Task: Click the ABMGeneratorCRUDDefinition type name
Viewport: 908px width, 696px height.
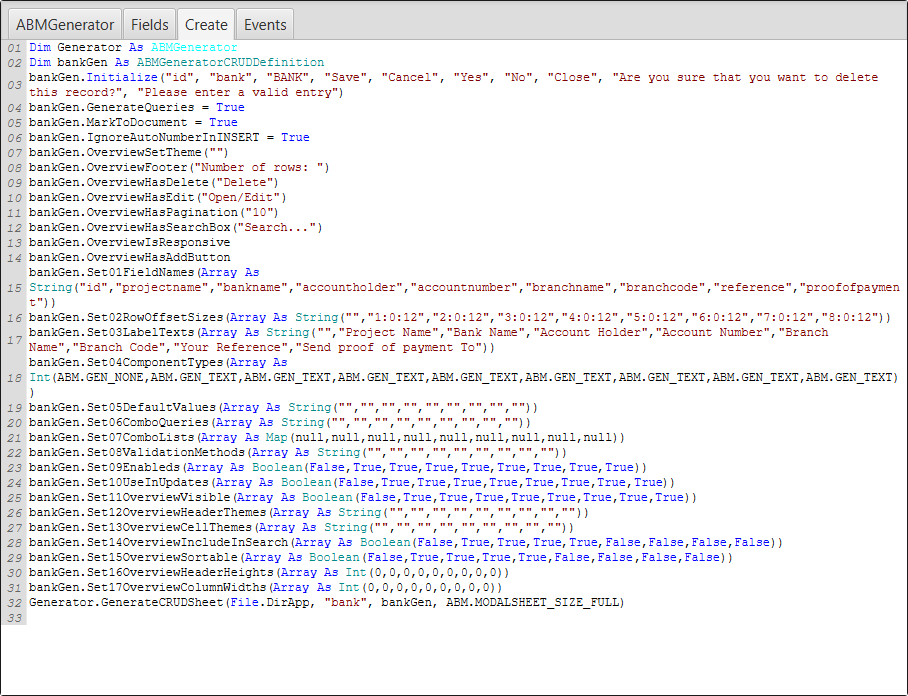Action: tap(230, 63)
